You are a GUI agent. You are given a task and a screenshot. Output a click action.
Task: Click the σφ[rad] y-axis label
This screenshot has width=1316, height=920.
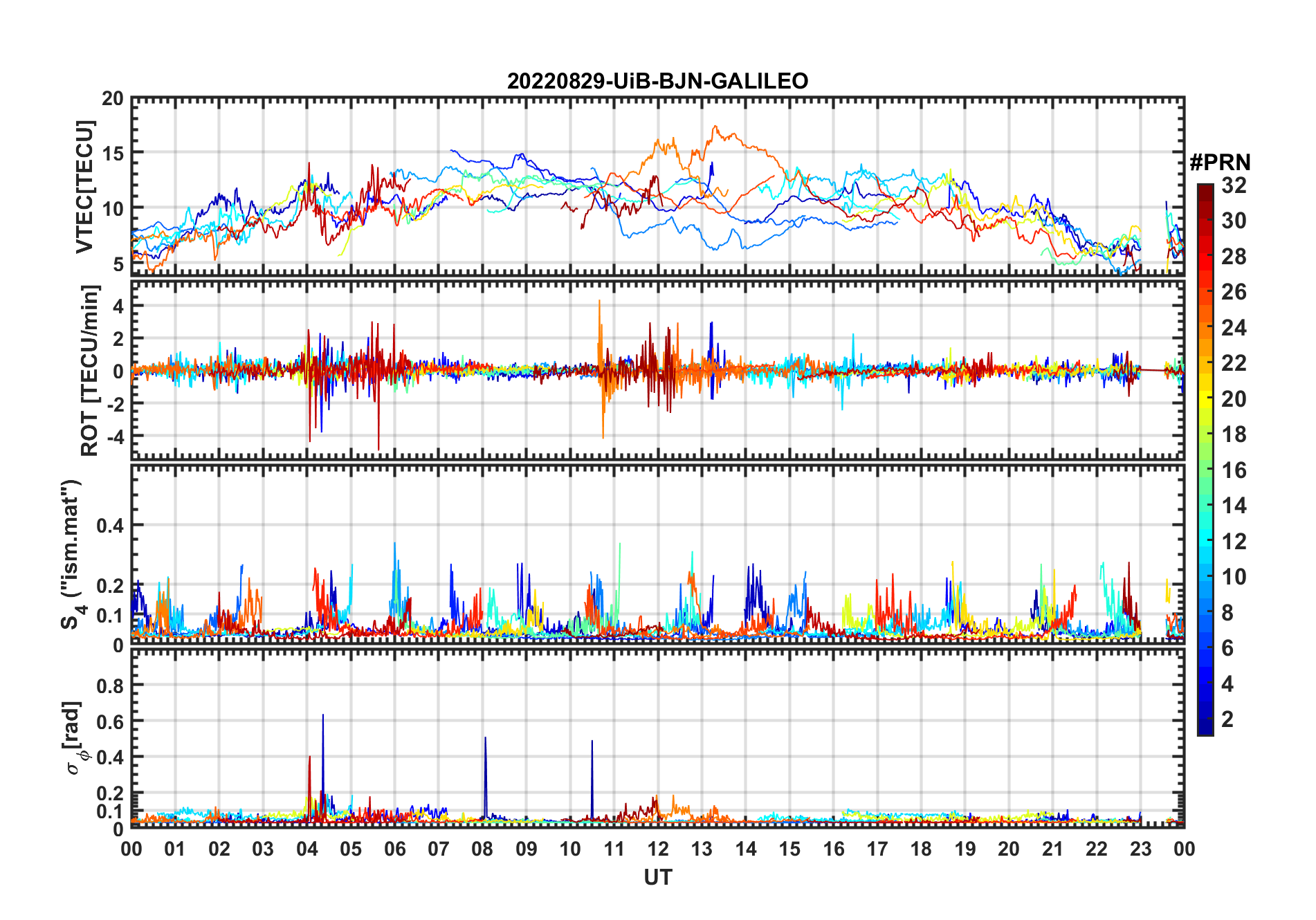tap(74, 737)
